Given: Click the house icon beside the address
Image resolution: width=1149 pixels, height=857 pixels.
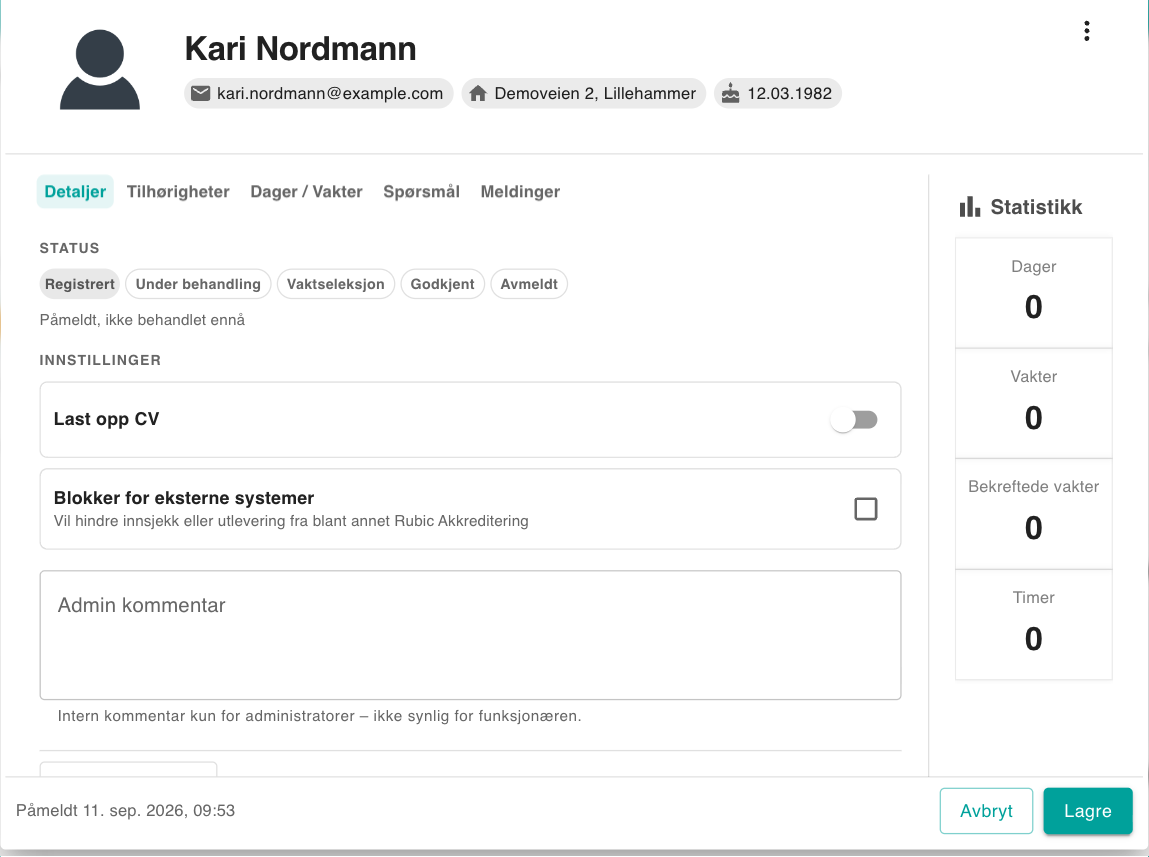Looking at the screenshot, I should 478,94.
